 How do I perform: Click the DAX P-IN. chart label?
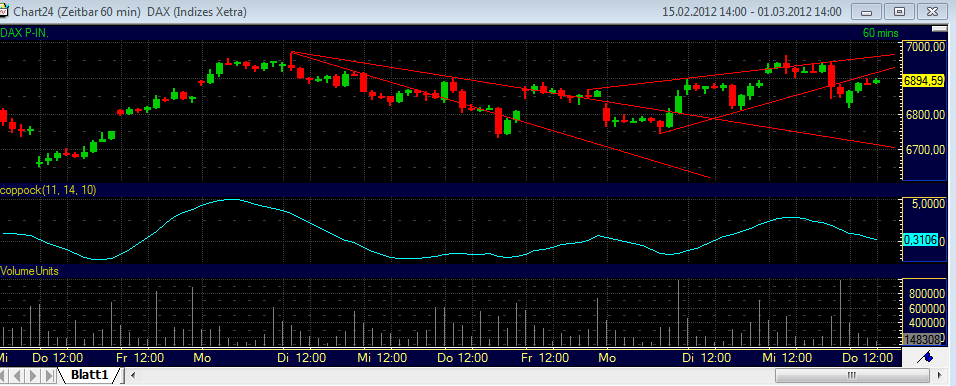(24, 33)
